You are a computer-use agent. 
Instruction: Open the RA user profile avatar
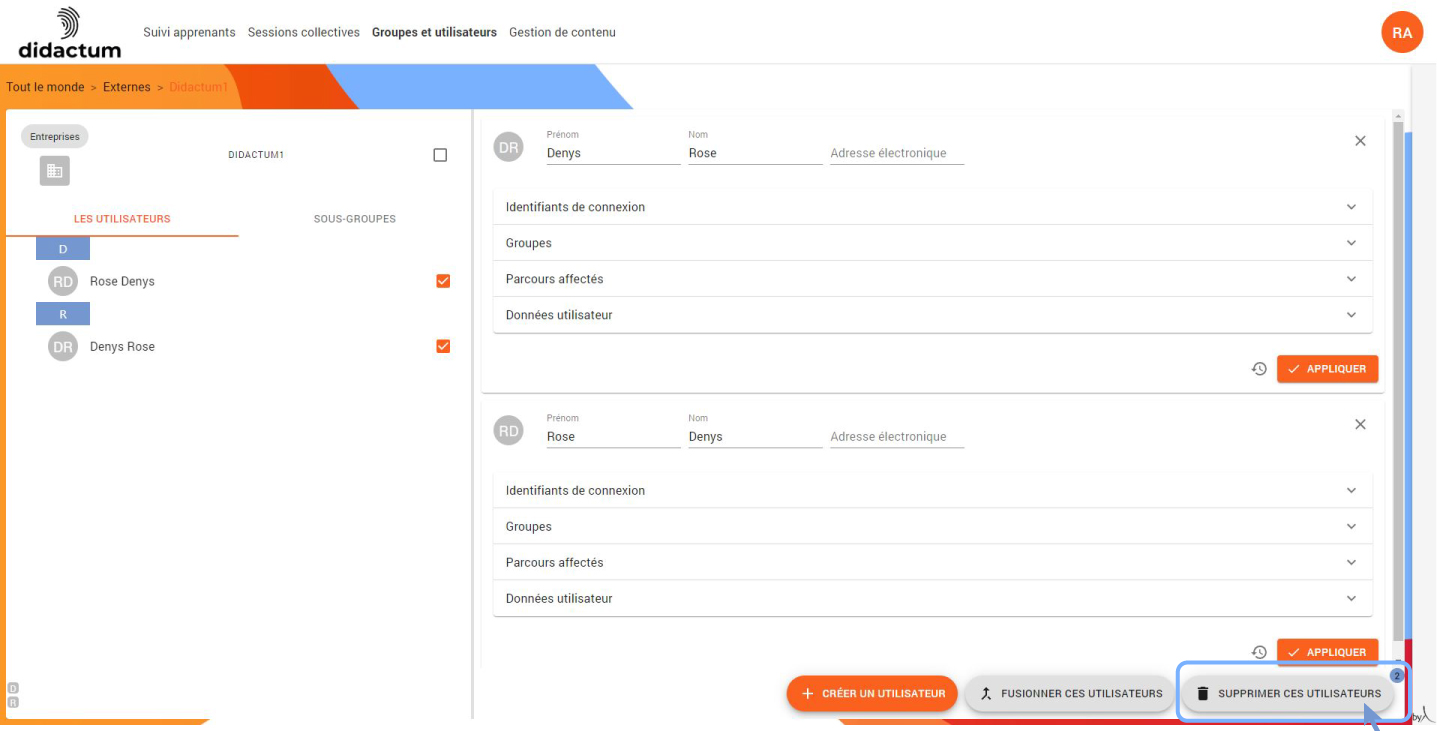pyautogui.click(x=1401, y=33)
